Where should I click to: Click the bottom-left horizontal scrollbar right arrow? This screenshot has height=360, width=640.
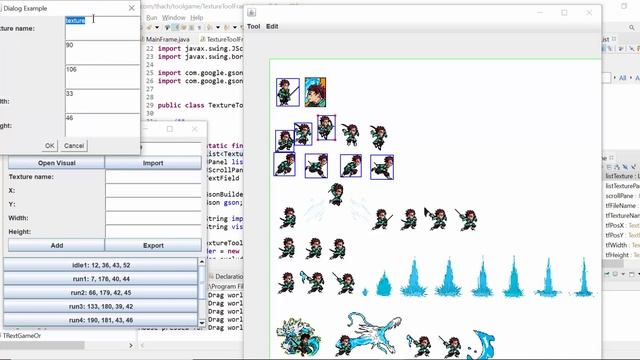point(131,345)
